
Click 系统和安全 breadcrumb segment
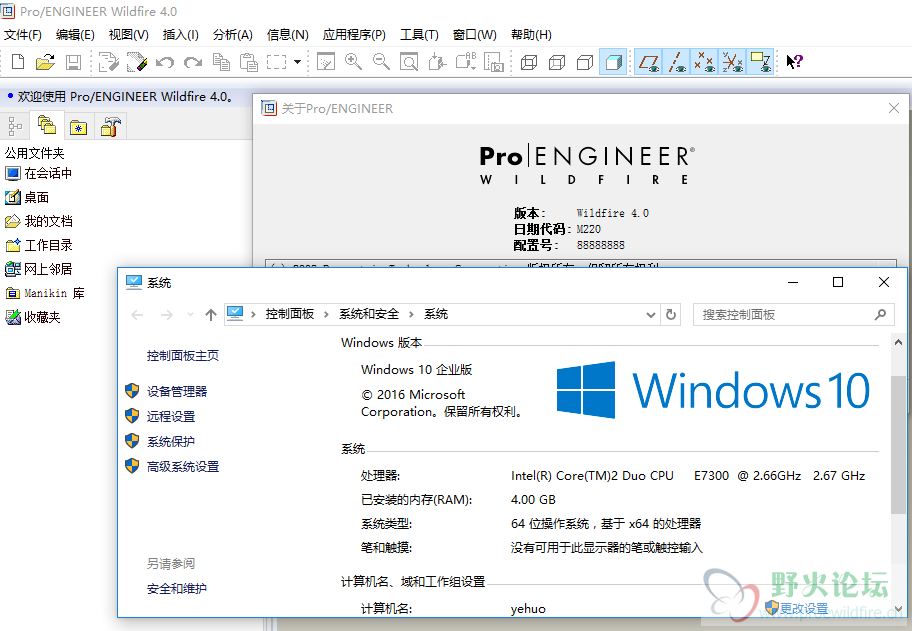point(369,314)
